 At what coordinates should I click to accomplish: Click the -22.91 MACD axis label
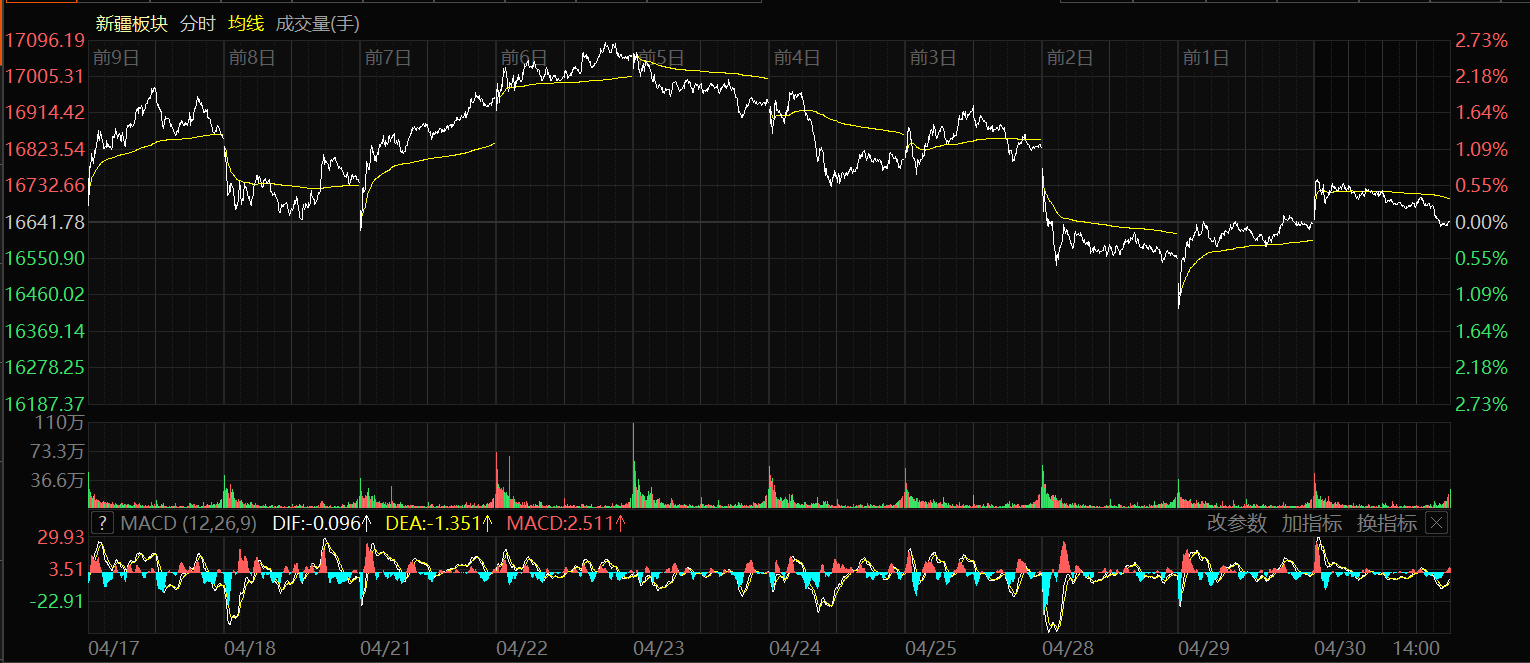(x=58, y=601)
